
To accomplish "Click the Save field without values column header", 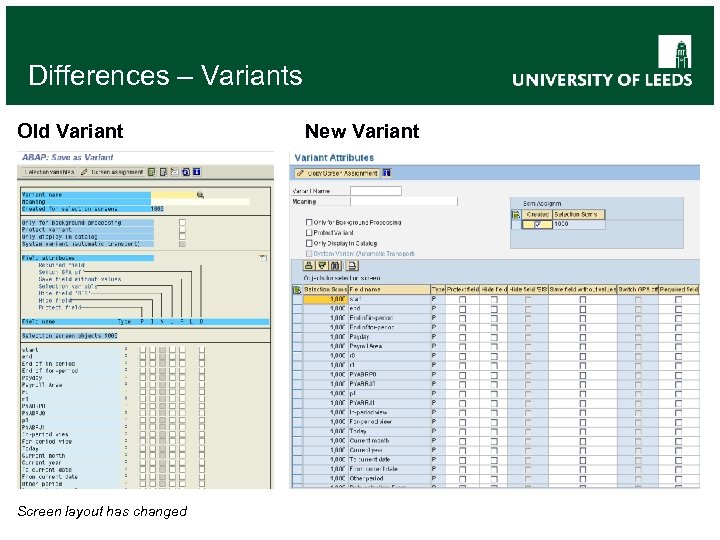I will 583,290.
